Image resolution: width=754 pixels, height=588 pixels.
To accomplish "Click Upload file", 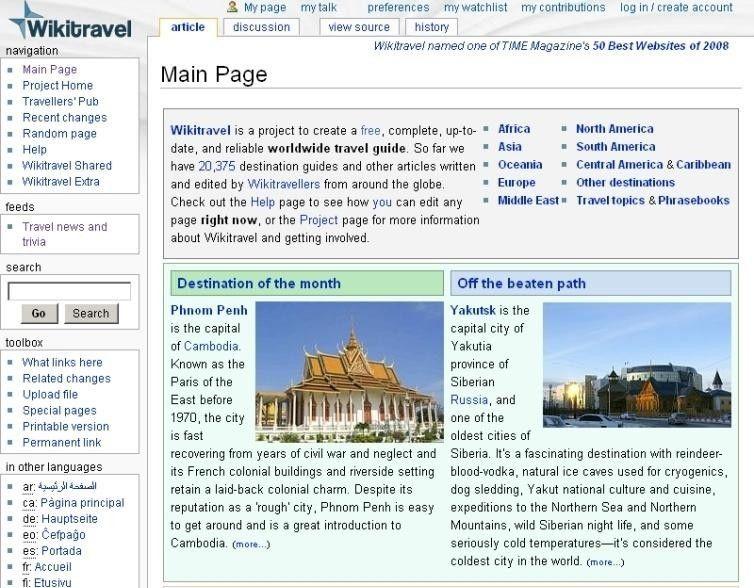I will 50,394.
